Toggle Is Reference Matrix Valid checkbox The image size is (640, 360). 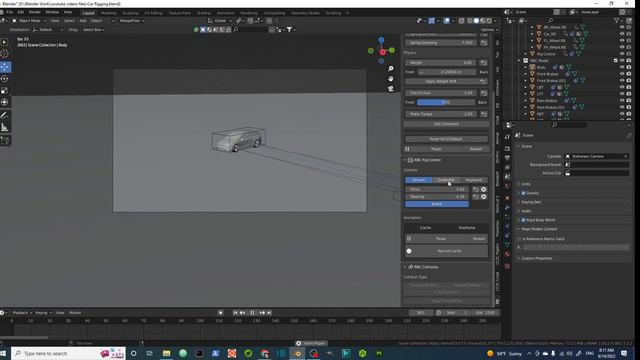tap(519, 239)
